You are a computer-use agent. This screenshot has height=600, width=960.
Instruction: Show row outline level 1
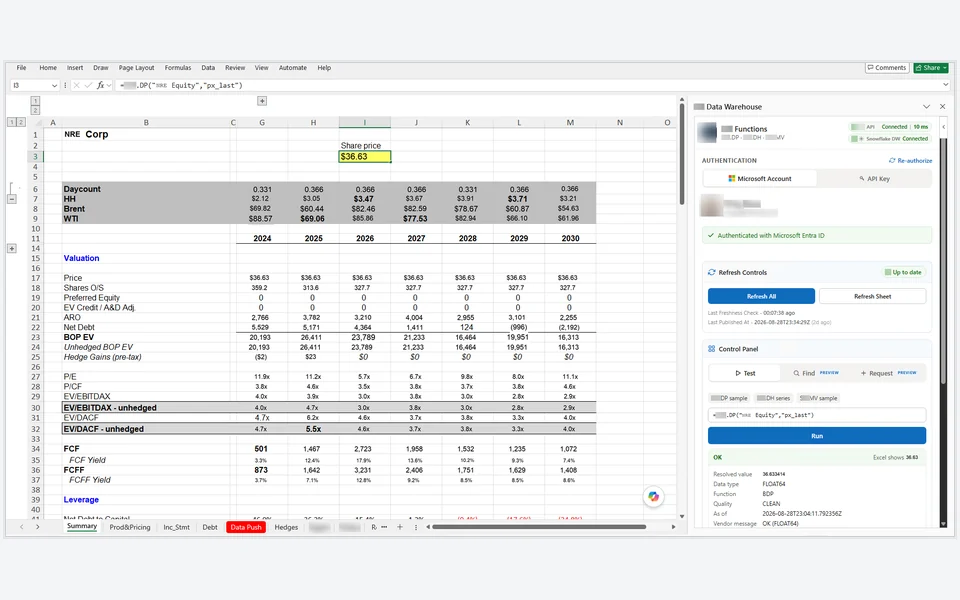[12, 122]
